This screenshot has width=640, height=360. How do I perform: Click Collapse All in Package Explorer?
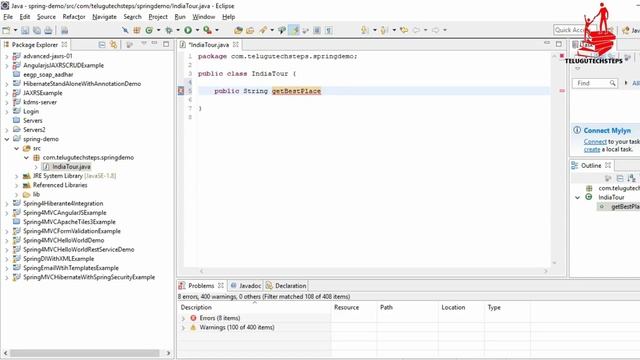(102, 44)
